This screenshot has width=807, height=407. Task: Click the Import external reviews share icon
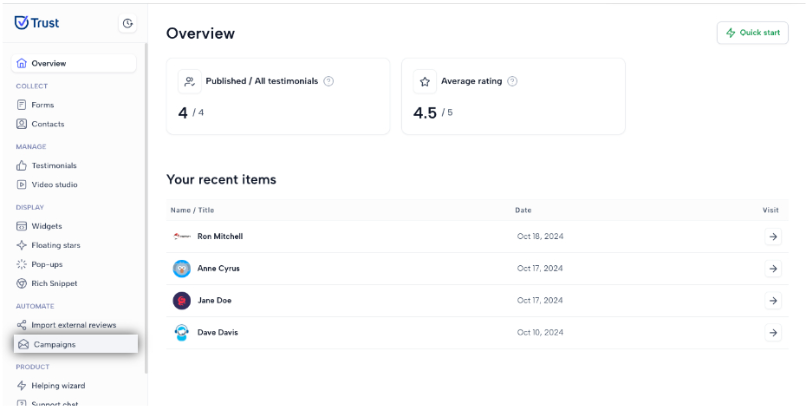tap(22, 325)
